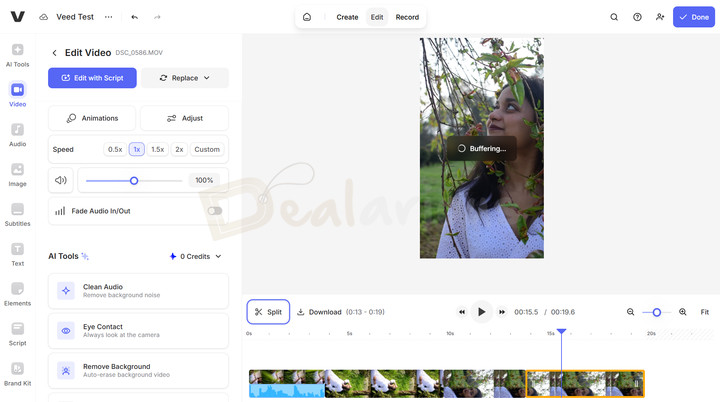The height and width of the screenshot is (402, 720).
Task: Click the 100% volume value field
Action: 204,180
